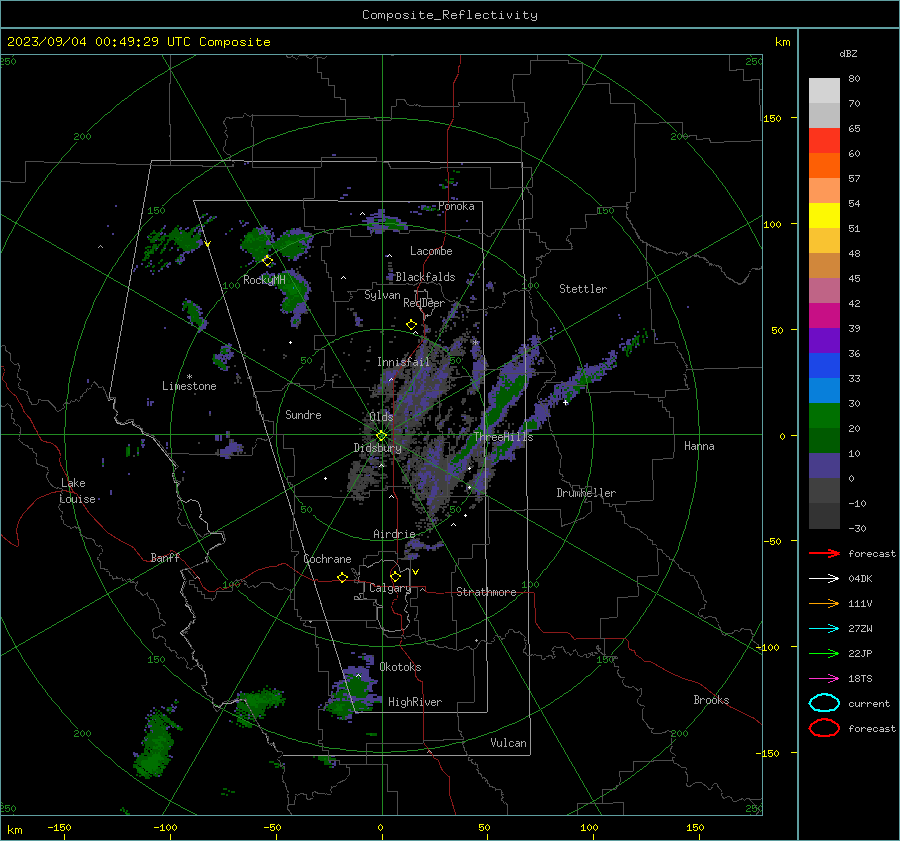This screenshot has width=900, height=841.
Task: Click the light blue 33-30 dBZ swatch
Action: [x=824, y=391]
